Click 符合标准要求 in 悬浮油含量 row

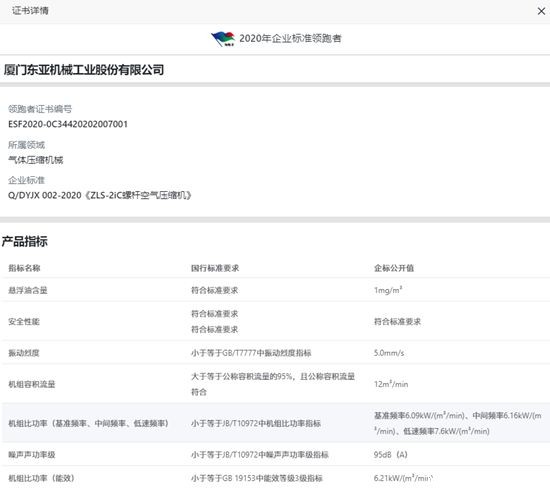[215, 290]
